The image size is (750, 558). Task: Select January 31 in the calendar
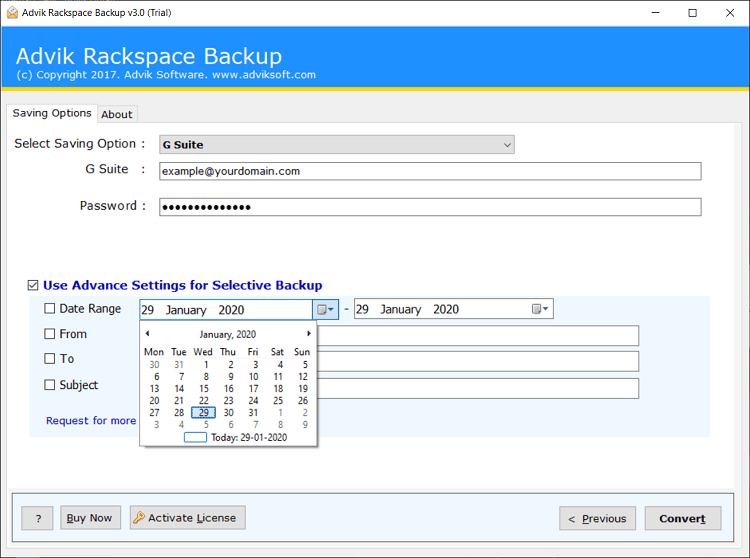coord(253,413)
